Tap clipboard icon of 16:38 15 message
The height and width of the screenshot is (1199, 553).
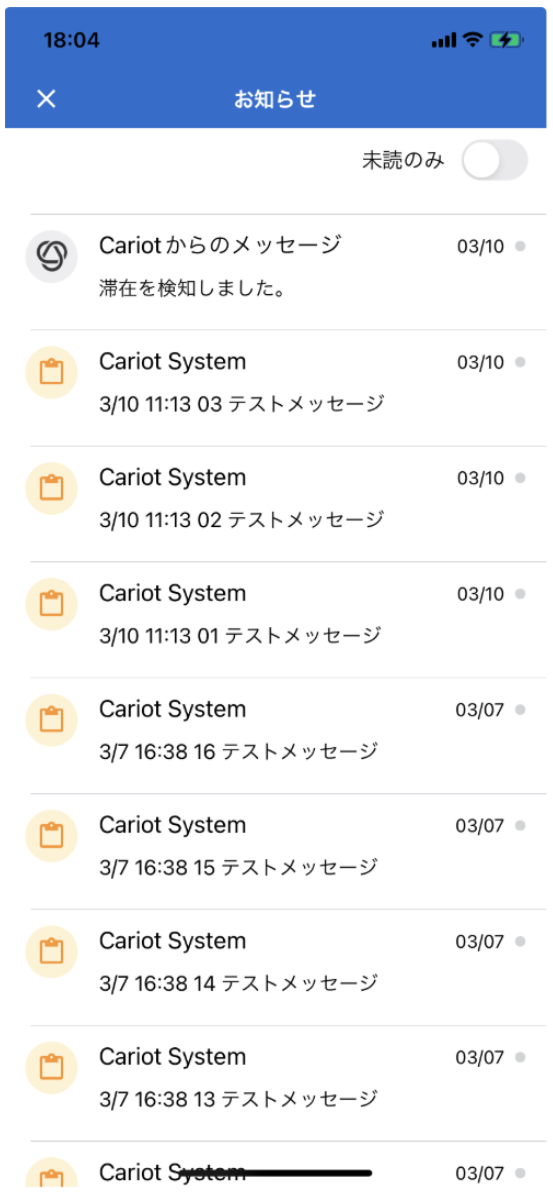tap(52, 835)
